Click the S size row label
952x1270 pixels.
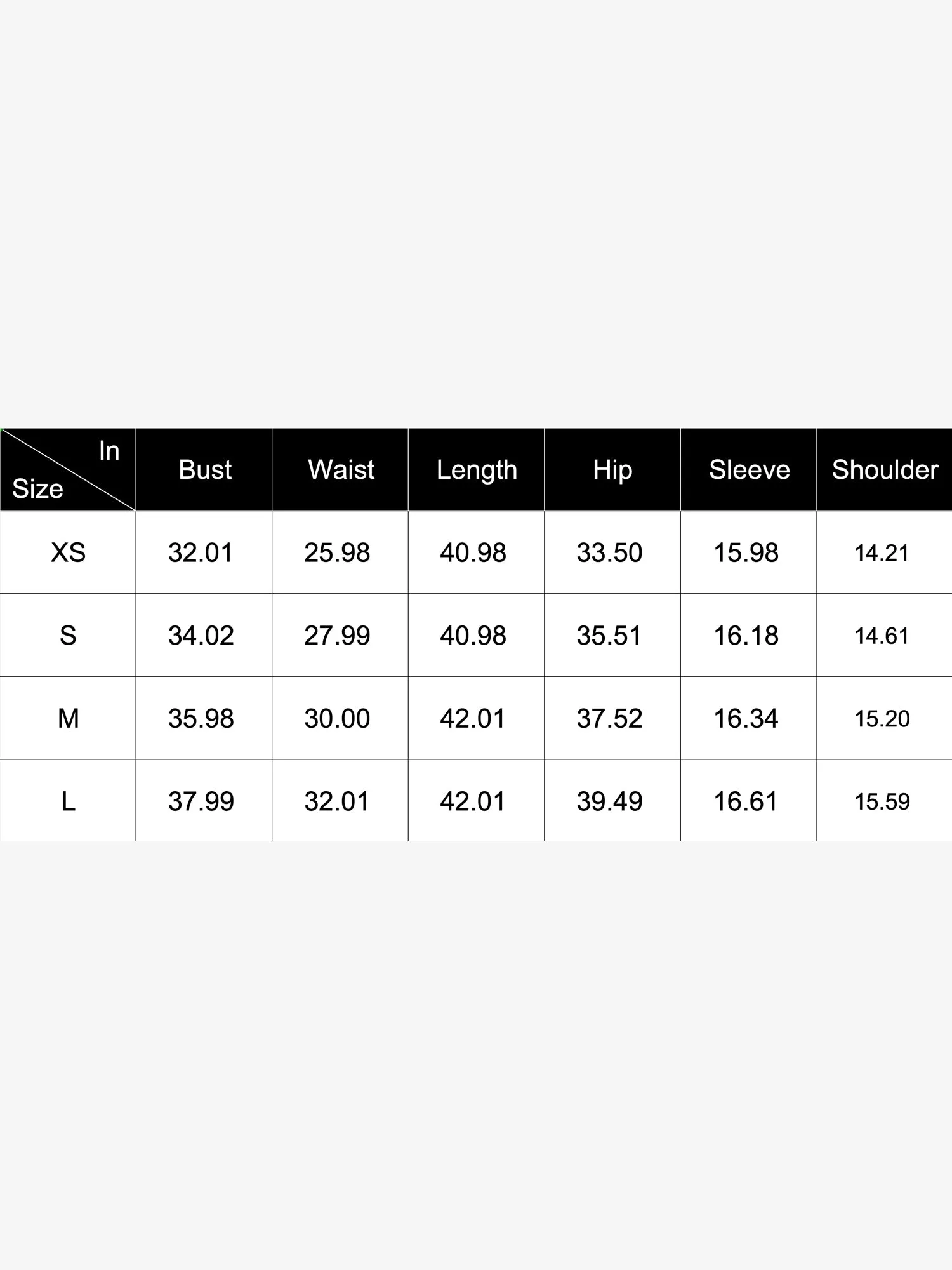pyautogui.click(x=68, y=636)
